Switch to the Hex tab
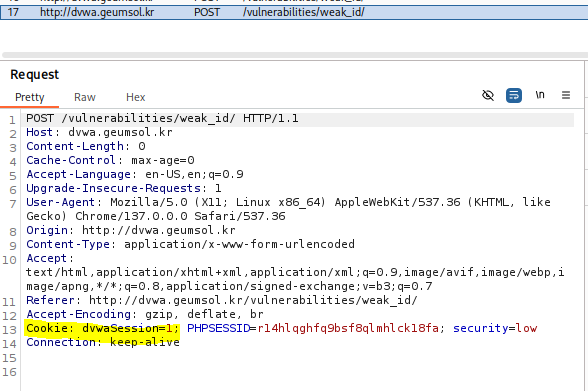The height and width of the screenshot is (391, 588). click(x=135, y=97)
